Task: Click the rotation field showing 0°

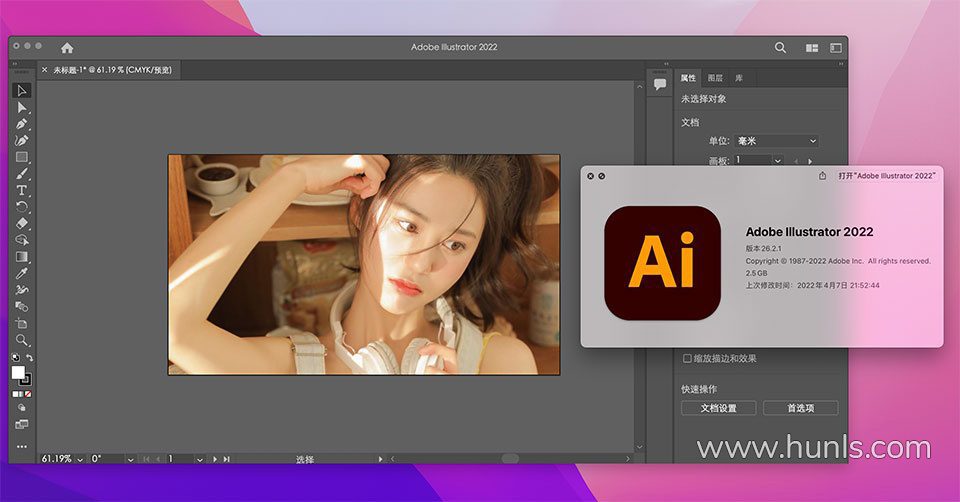Action: (107, 459)
